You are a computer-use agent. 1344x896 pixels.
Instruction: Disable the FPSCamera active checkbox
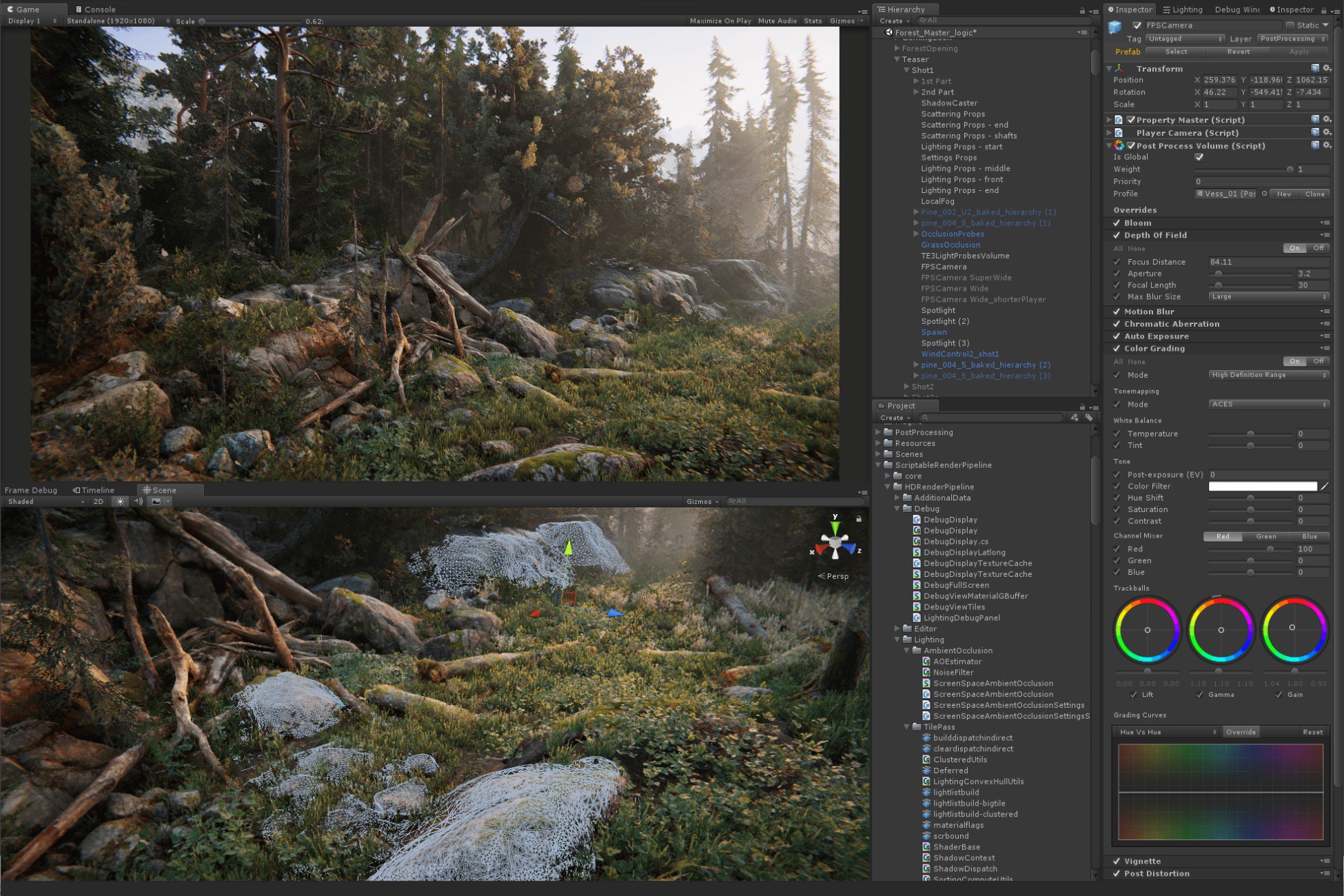(x=1139, y=25)
